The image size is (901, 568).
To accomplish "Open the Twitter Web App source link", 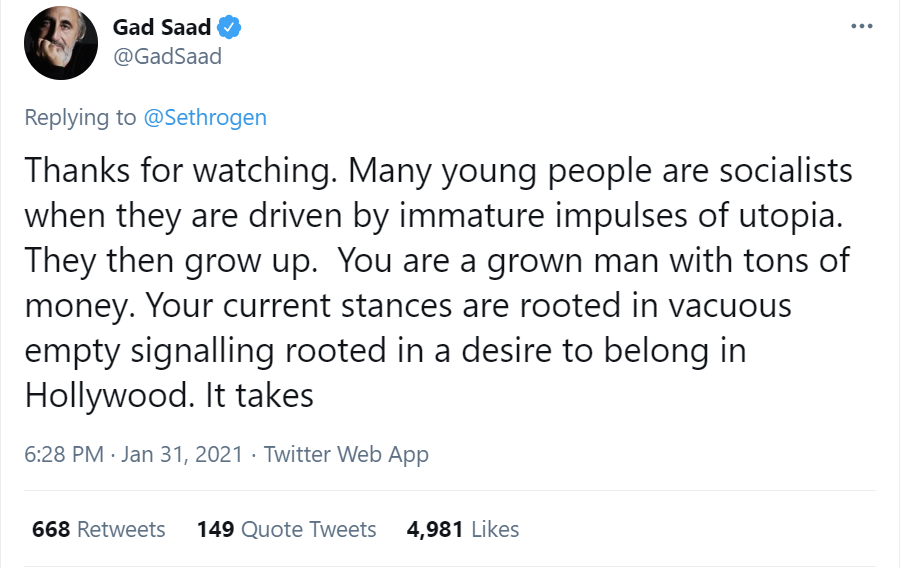I will [x=346, y=454].
